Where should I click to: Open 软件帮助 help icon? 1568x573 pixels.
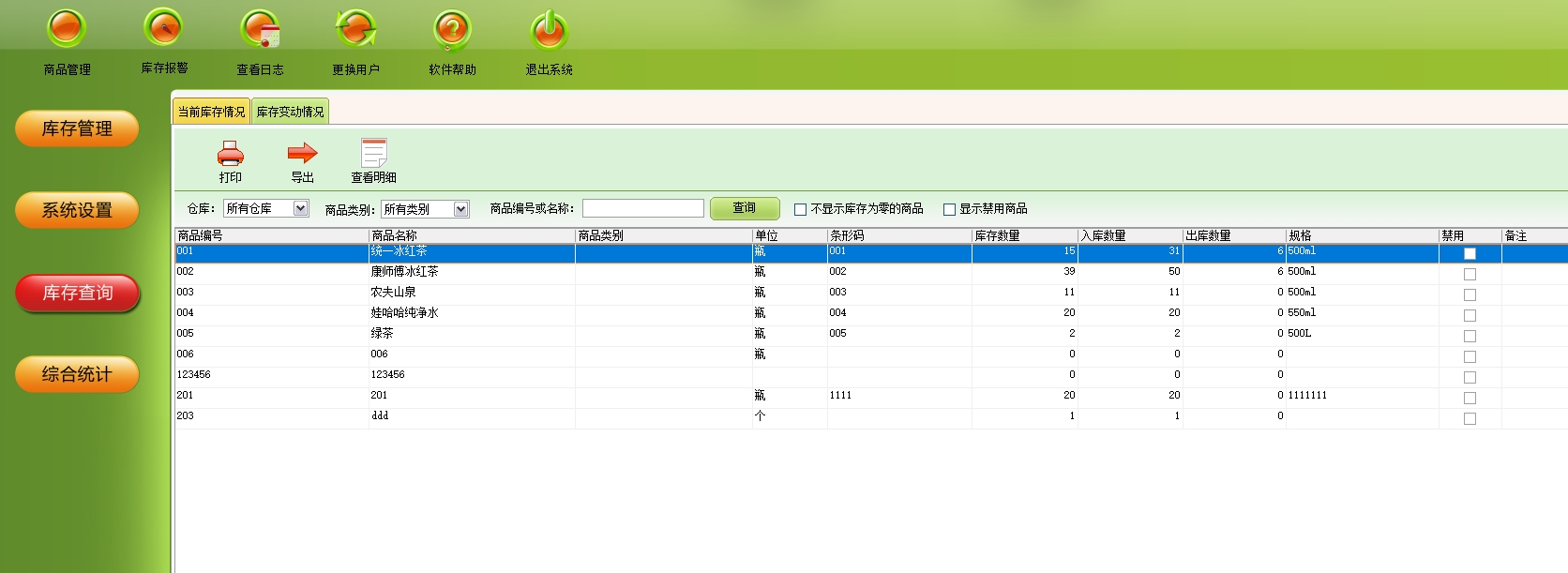click(452, 30)
